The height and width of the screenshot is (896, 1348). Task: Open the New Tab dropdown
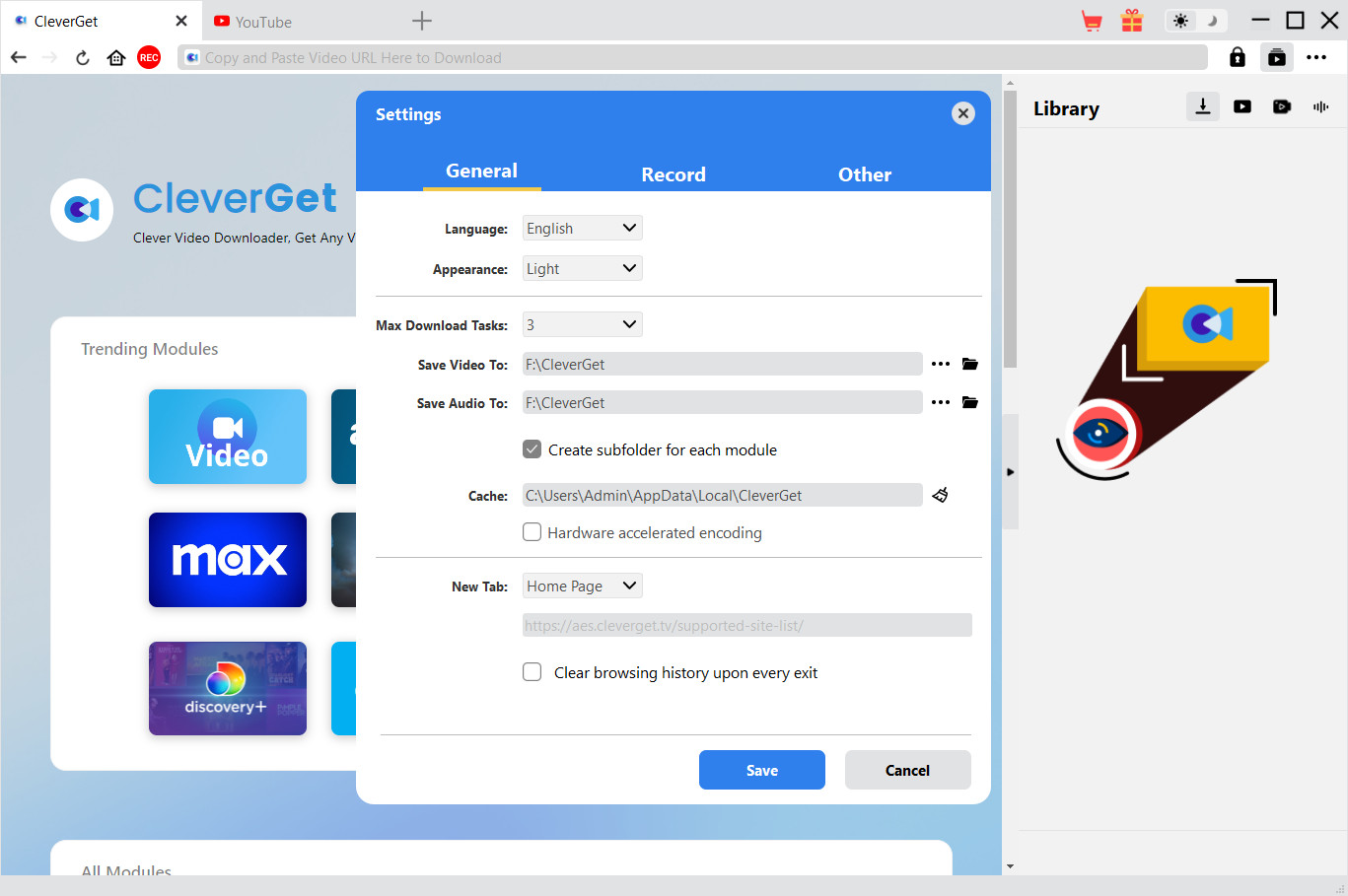582,586
